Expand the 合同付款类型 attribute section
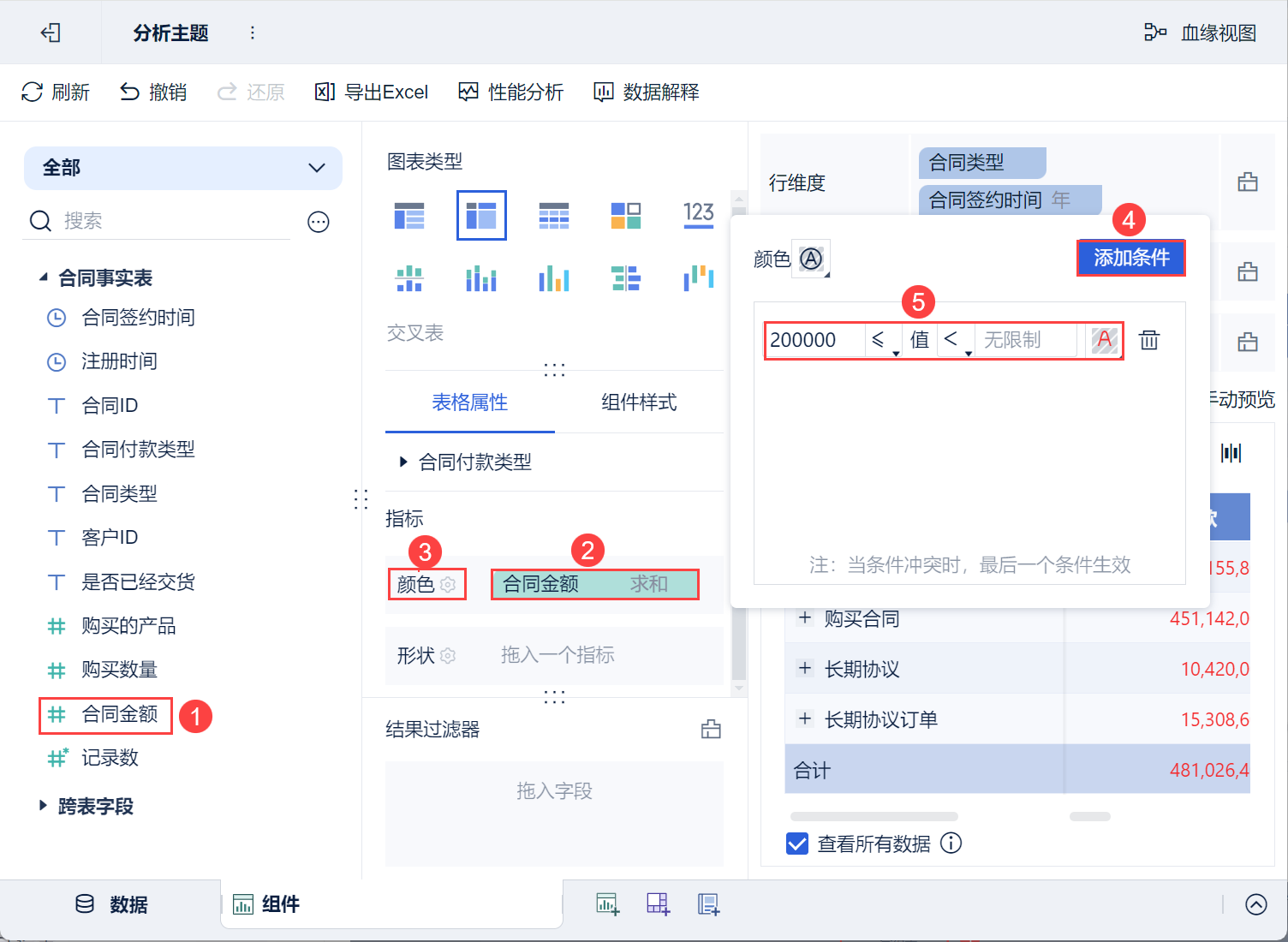The image size is (1288, 942). click(403, 462)
